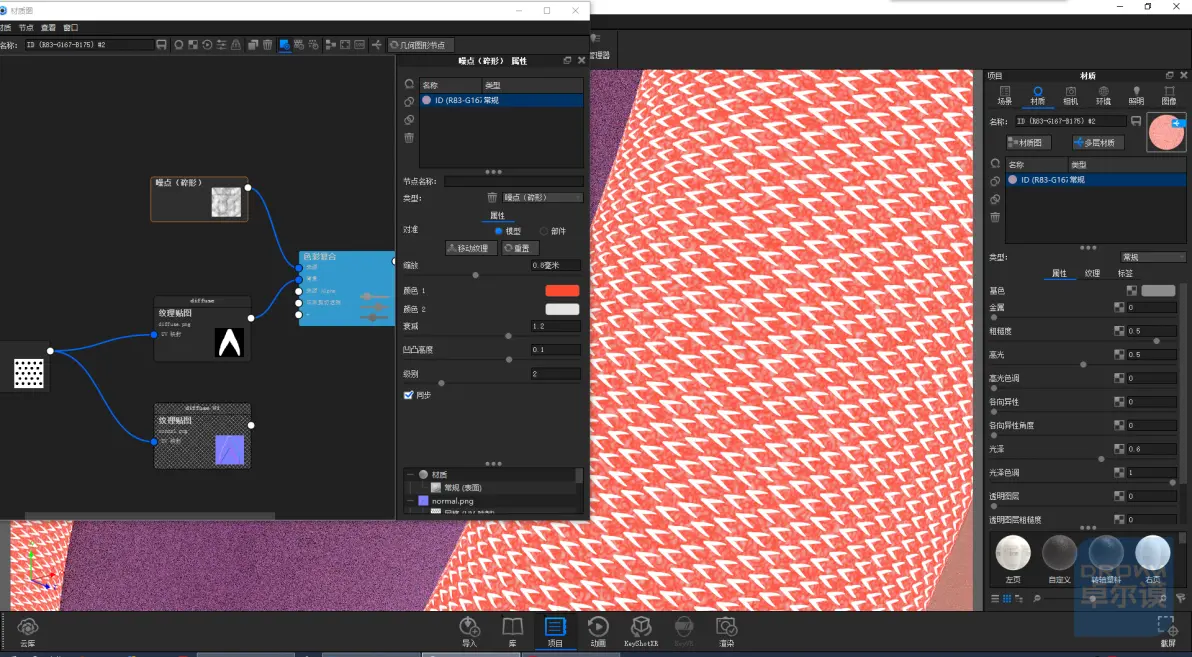The height and width of the screenshot is (657, 1192).
Task: Click the 颜色 2 white swatch
Action: [x=562, y=309]
